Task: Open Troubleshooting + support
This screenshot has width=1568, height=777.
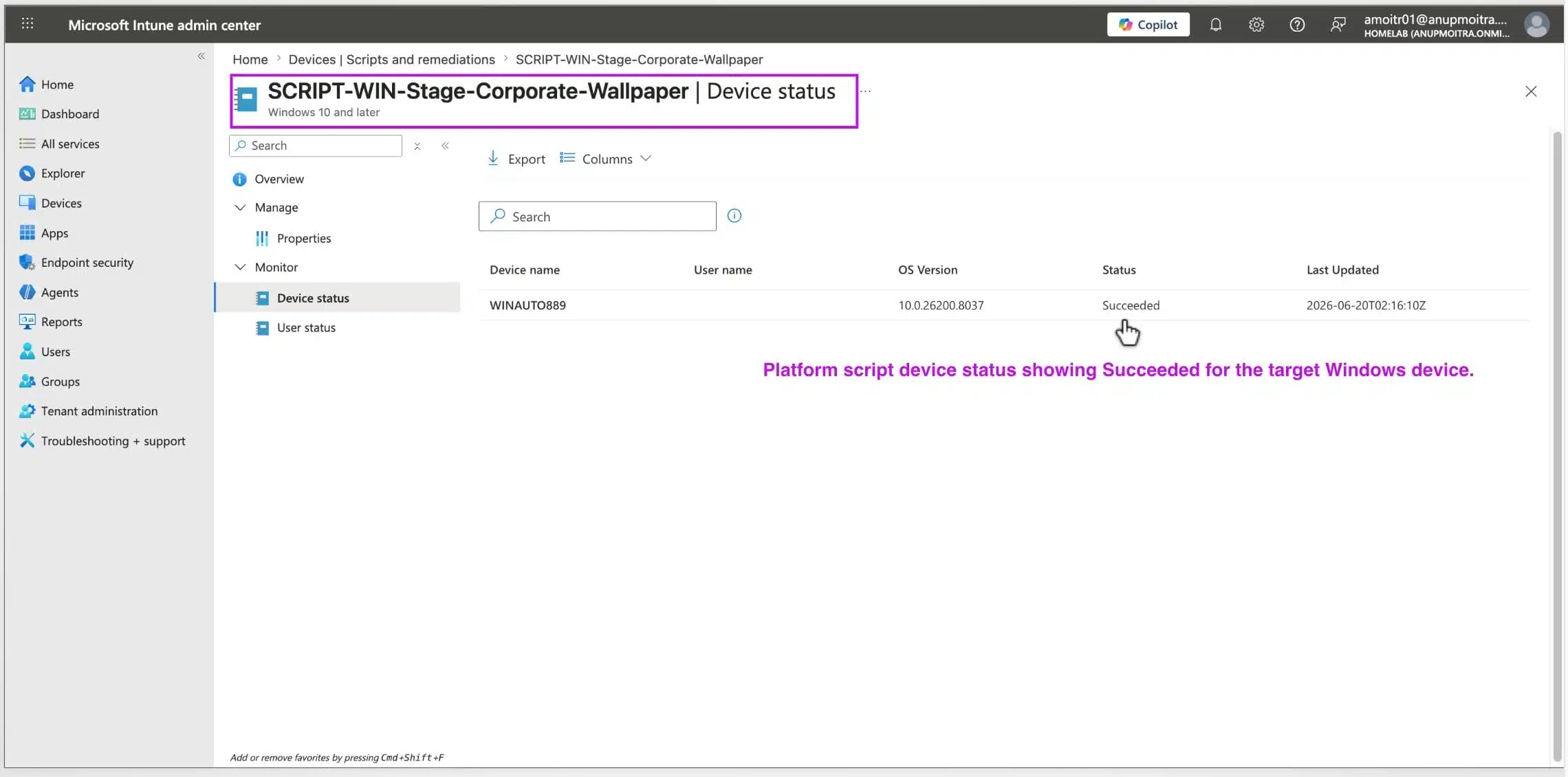Action: pyautogui.click(x=102, y=441)
